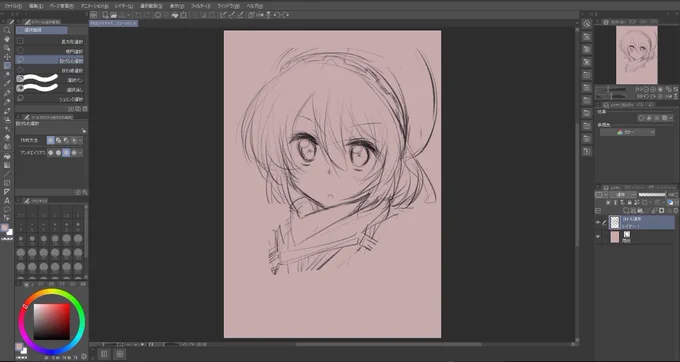Click the canvas horizontal scrollbar
The image size is (680, 362).
pyautogui.click(x=388, y=345)
